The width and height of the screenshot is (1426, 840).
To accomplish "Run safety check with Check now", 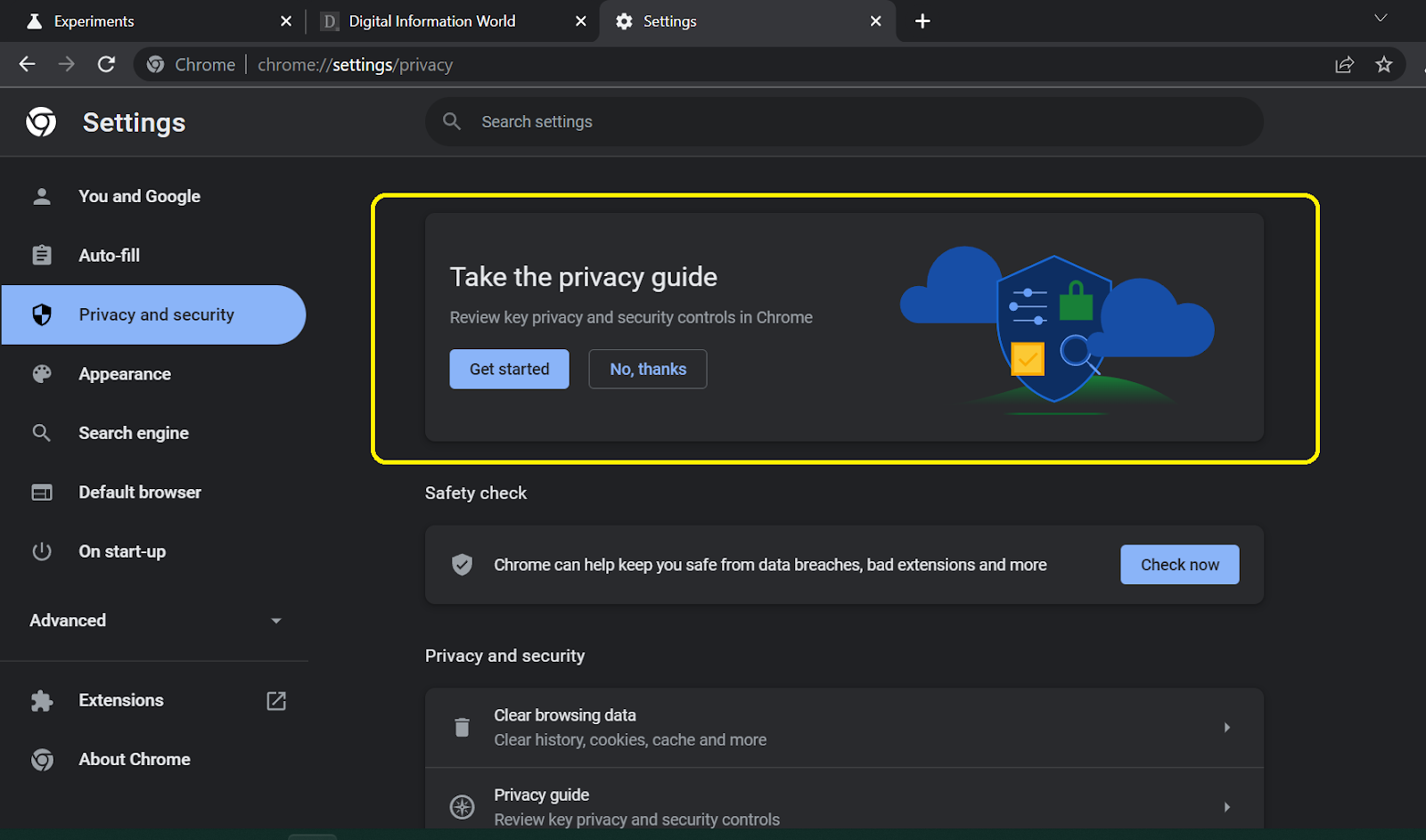I will [x=1180, y=565].
